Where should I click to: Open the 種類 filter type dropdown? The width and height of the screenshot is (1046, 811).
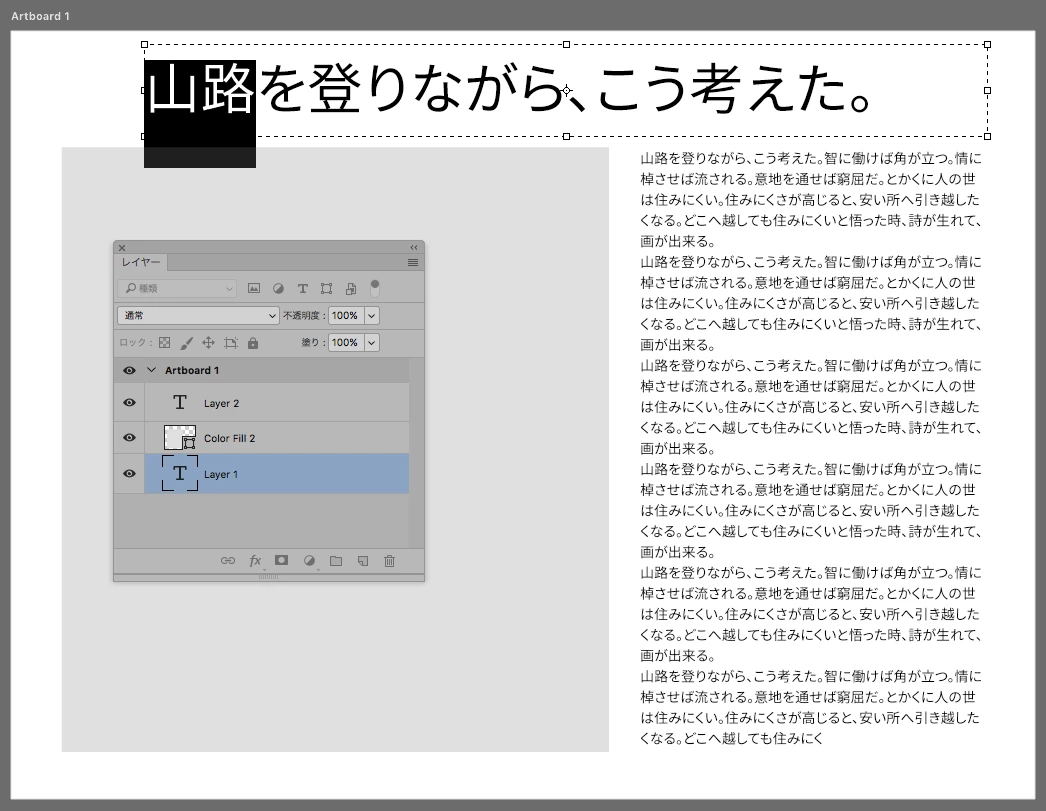(177, 288)
